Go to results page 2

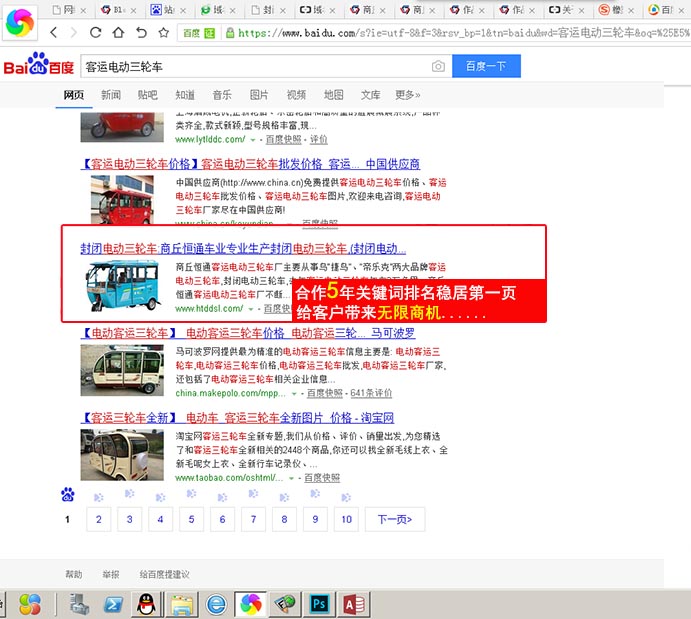(99, 519)
